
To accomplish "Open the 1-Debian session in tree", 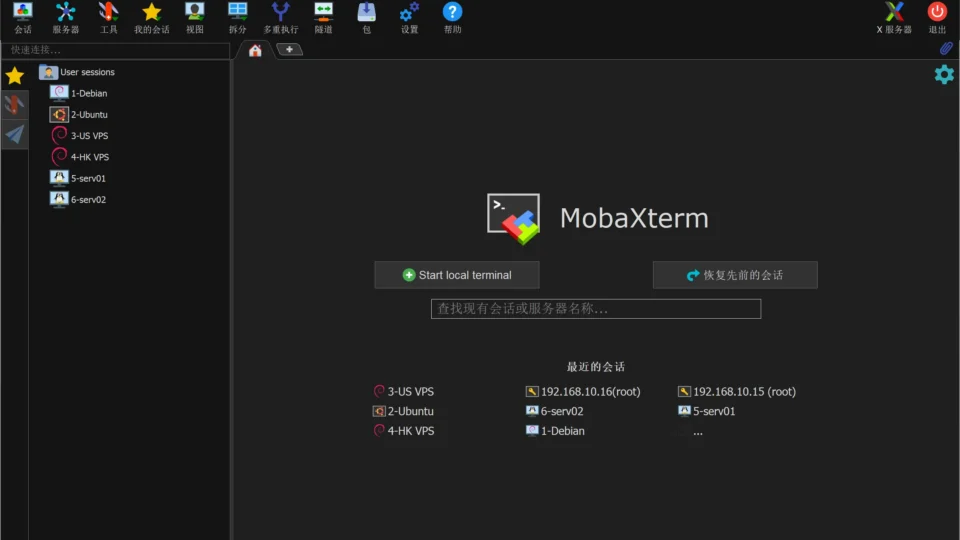I will [x=78, y=93].
